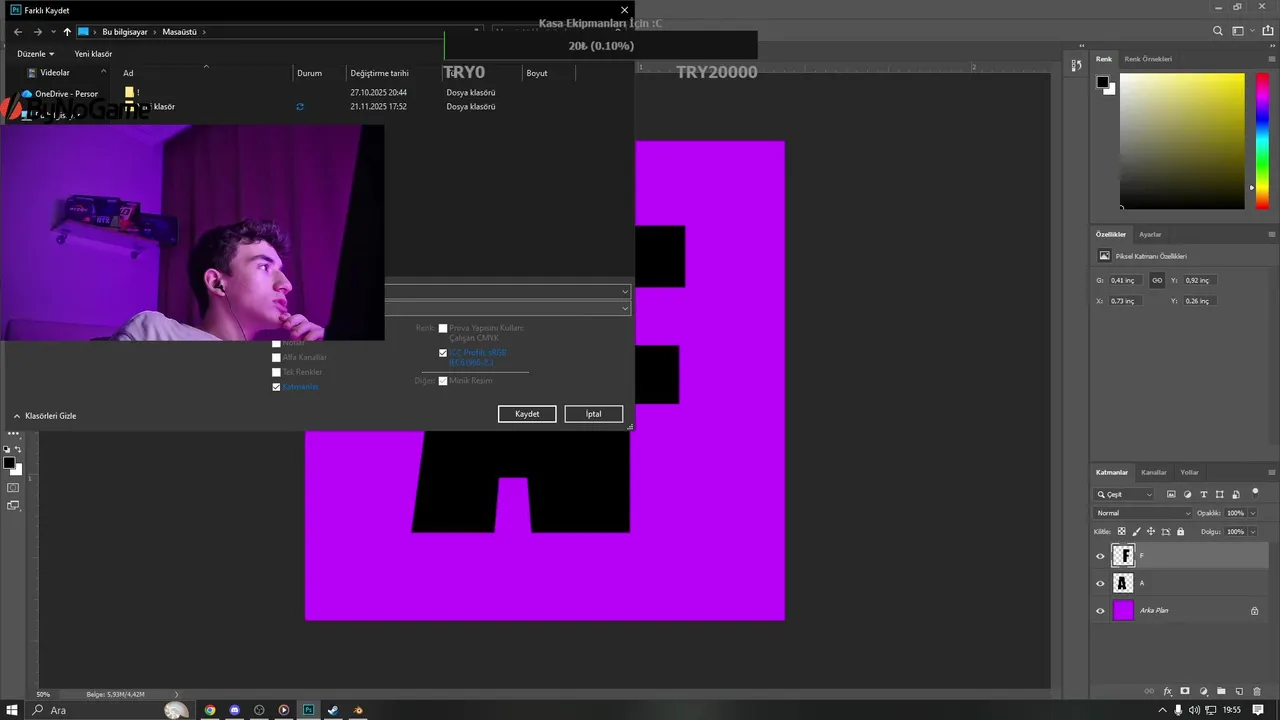Open Discord from the taskbar
1280x720 pixels.
click(x=235, y=710)
